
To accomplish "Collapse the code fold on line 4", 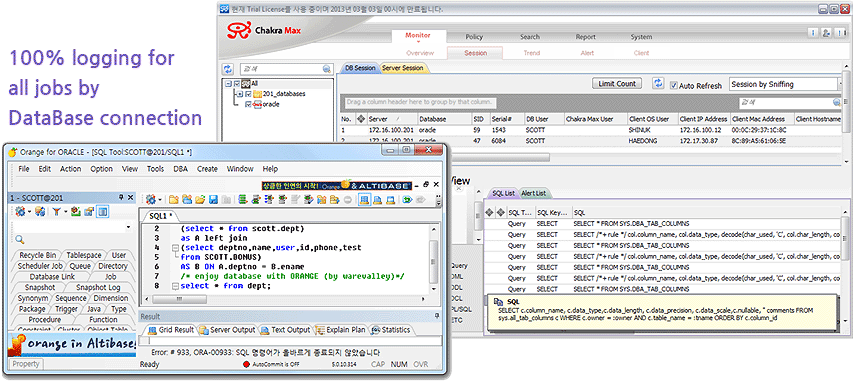I will [175, 248].
